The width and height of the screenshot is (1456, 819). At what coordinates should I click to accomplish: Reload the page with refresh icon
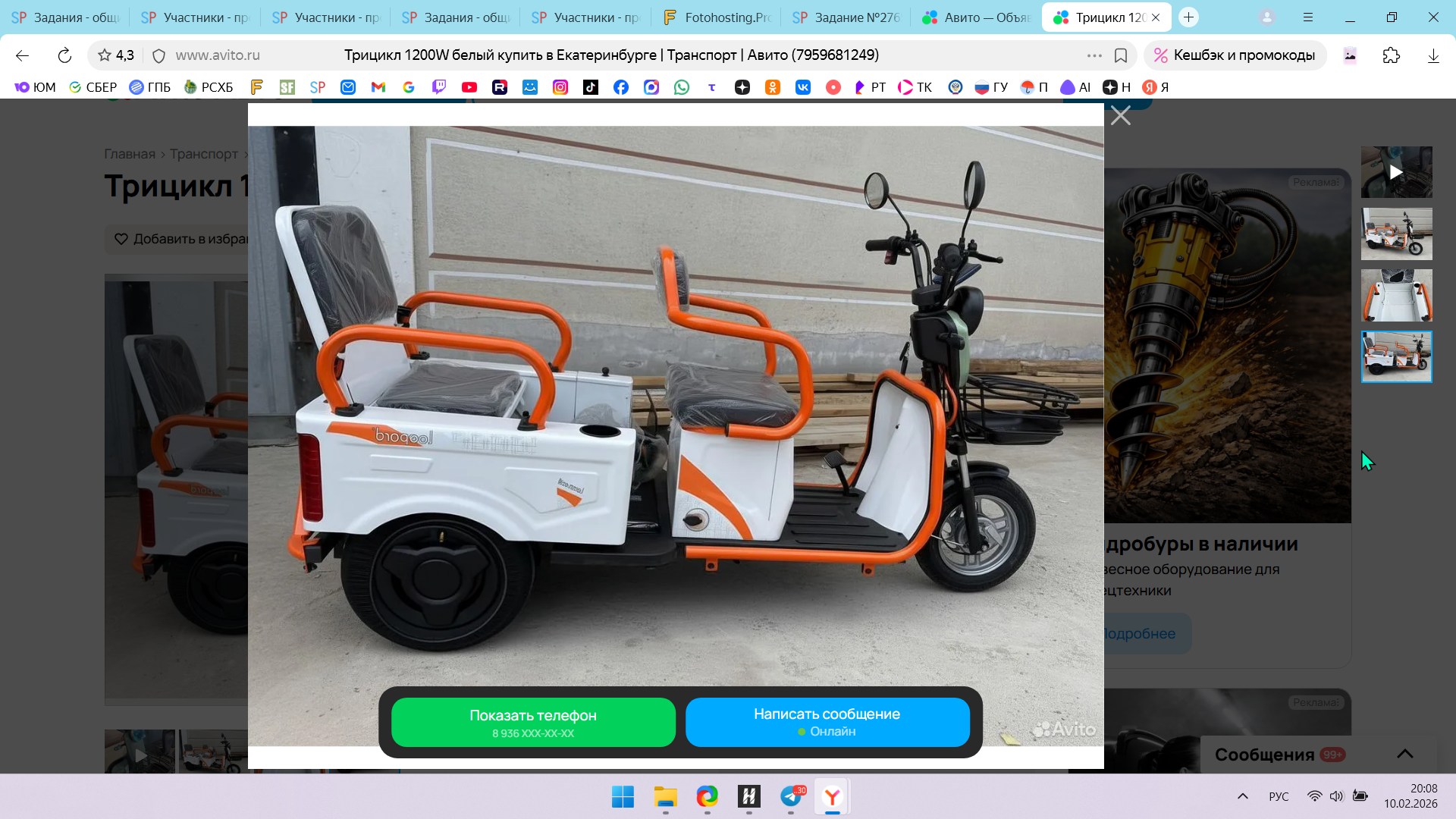point(64,55)
